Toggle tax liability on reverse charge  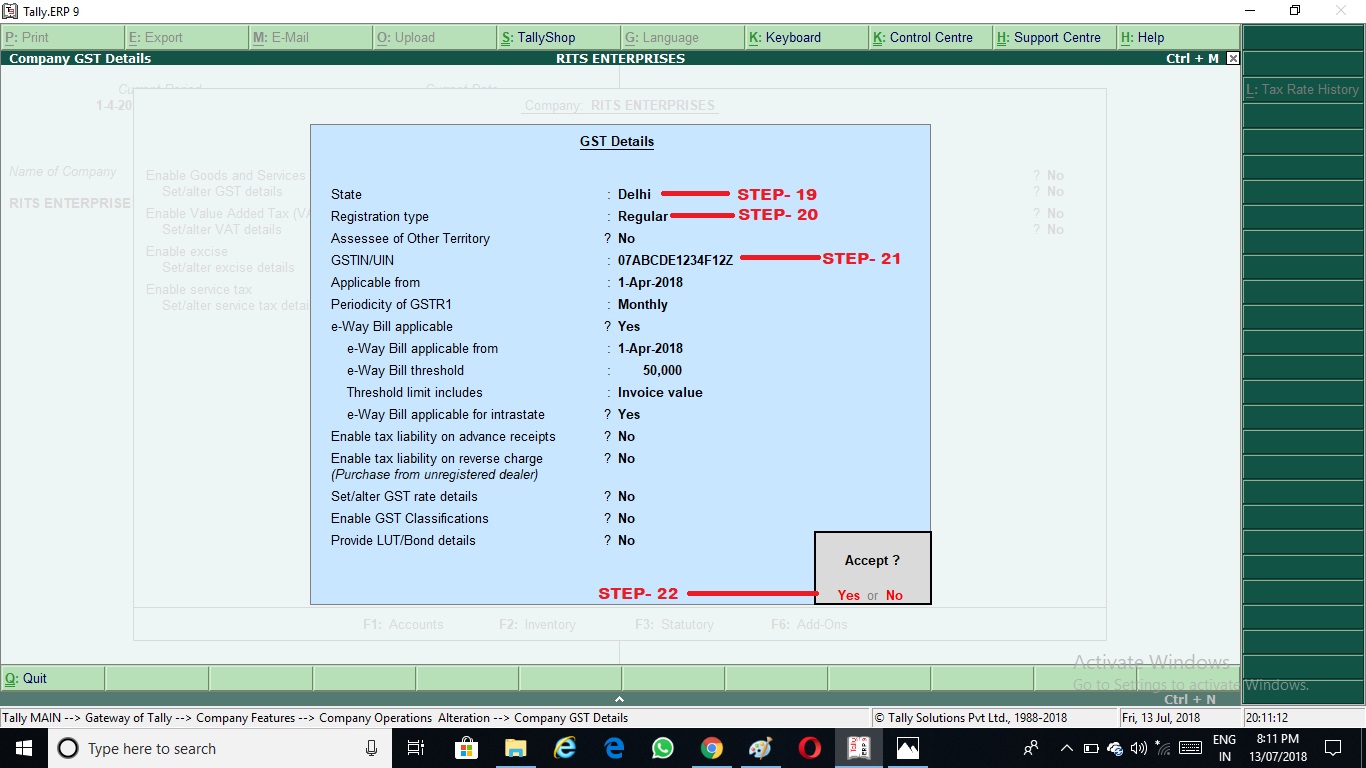pos(626,458)
